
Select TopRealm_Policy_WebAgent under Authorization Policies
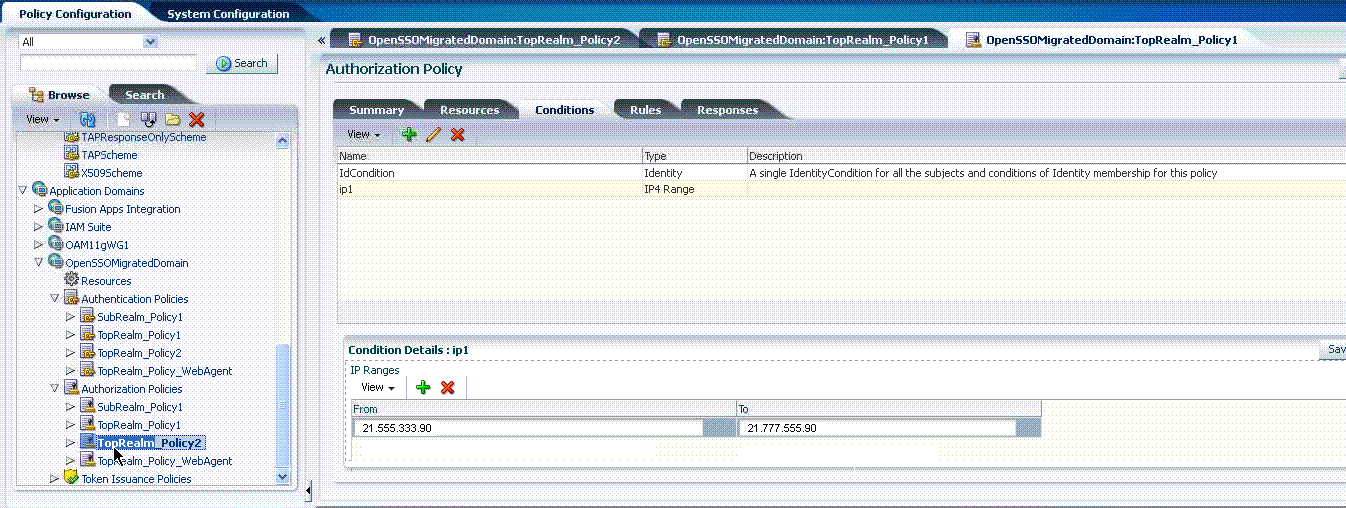pos(165,461)
